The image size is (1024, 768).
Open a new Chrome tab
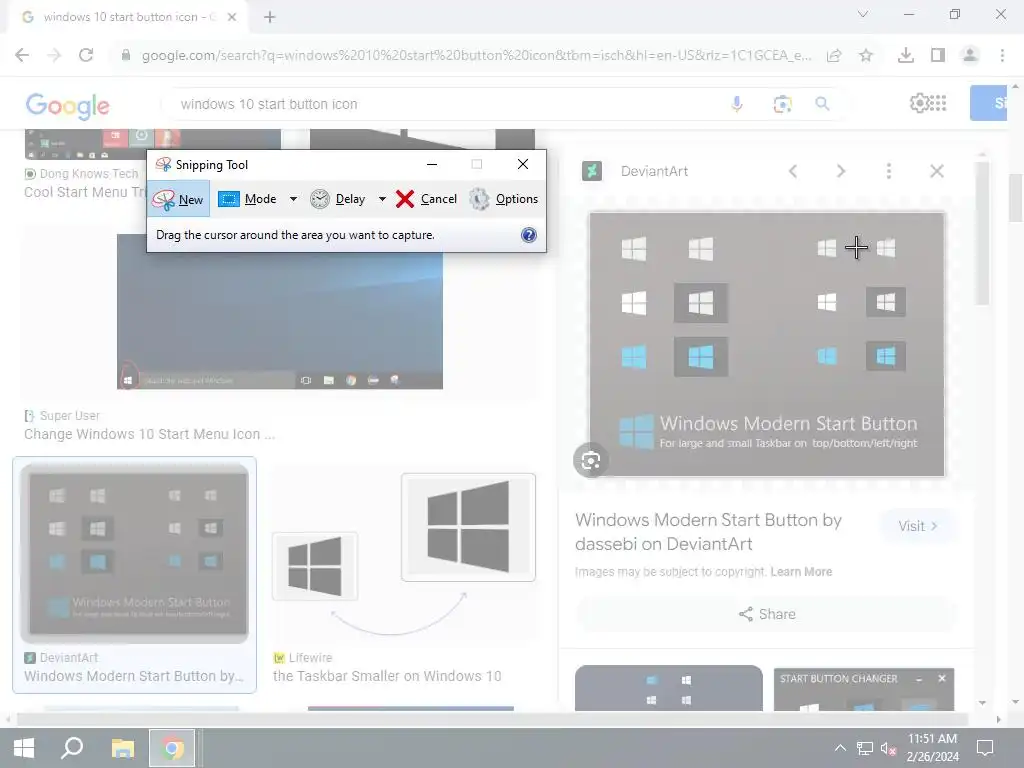(x=270, y=17)
